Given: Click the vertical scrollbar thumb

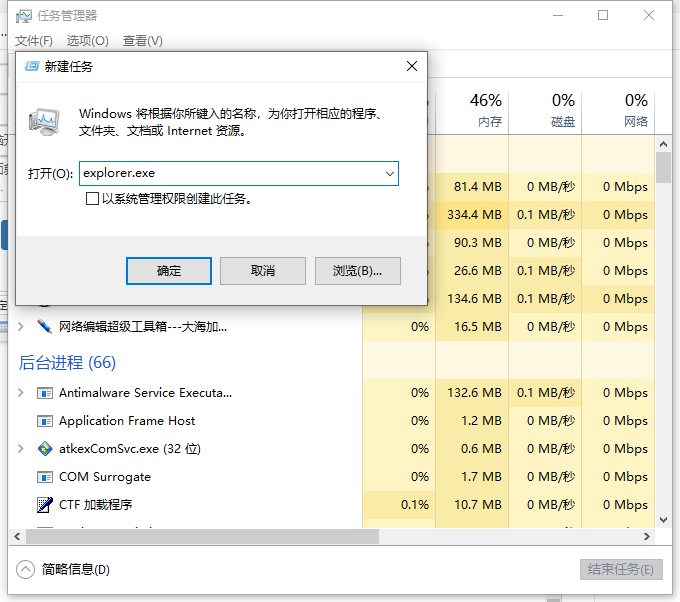Looking at the screenshot, I should pos(663,168).
